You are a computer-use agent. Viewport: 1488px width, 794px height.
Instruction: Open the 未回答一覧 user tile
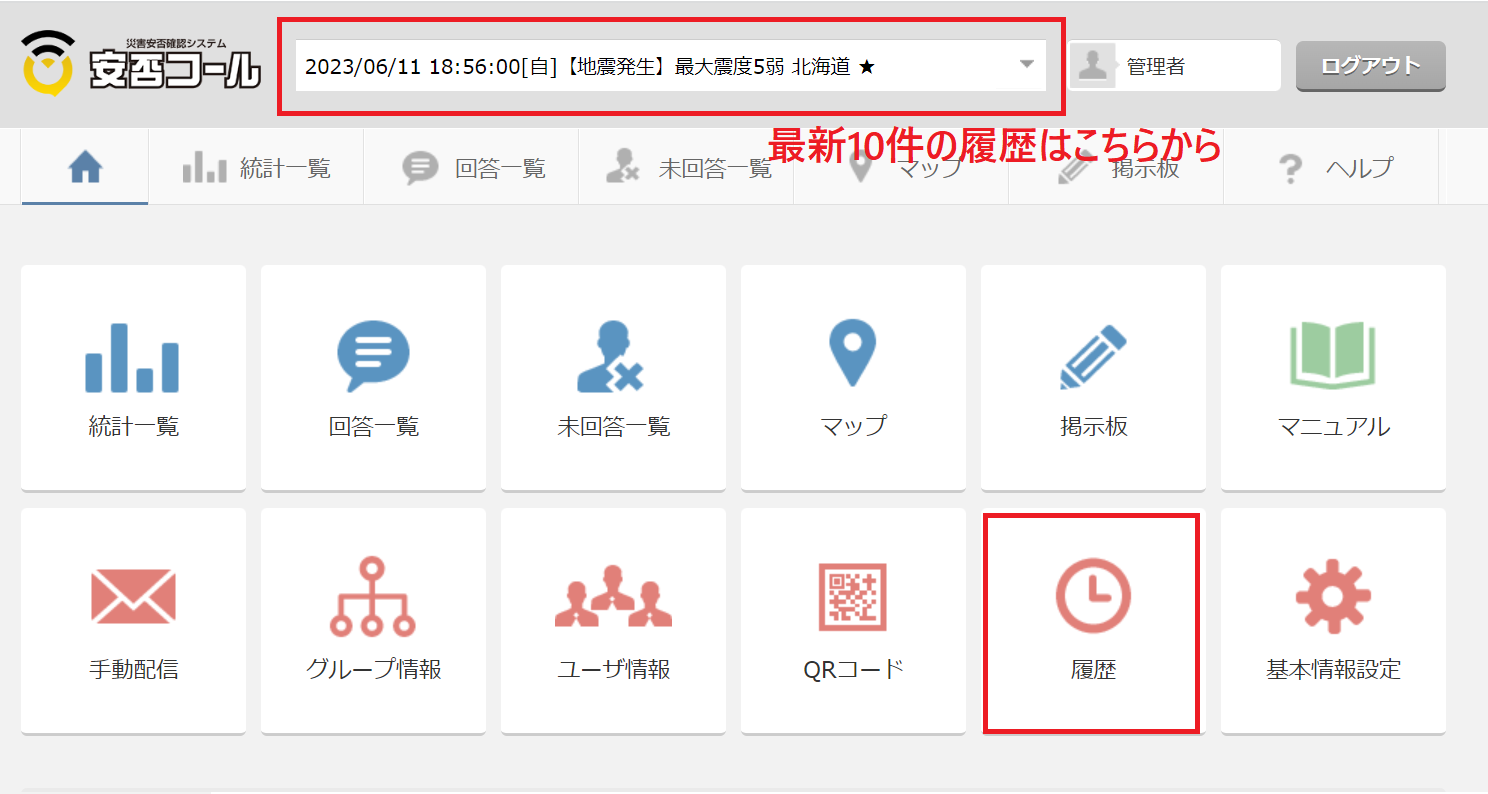613,378
